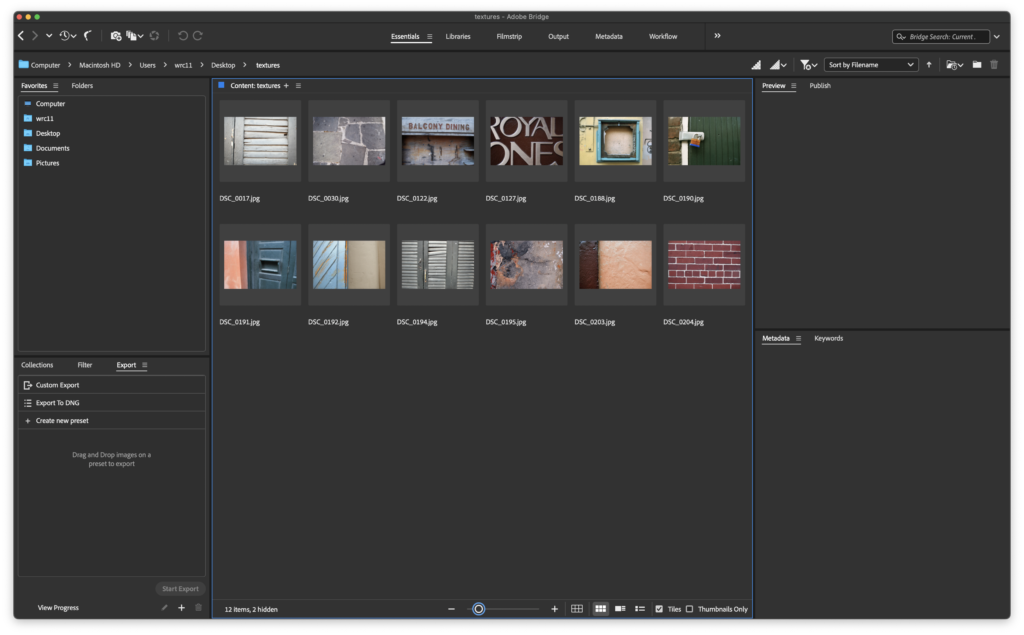
Task: Click the plus to enlarge thumbnails
Action: tap(555, 609)
